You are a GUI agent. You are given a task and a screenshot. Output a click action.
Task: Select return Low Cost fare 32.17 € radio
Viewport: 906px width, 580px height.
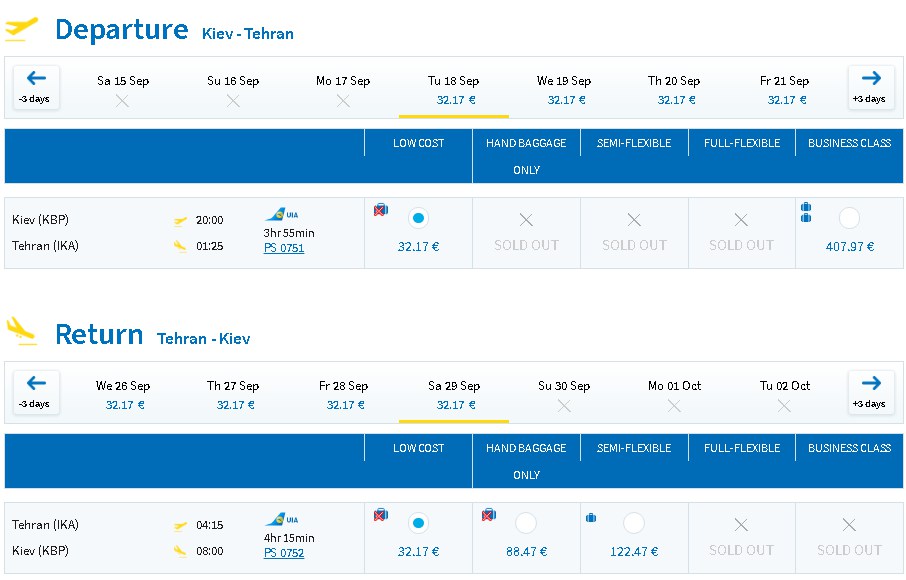click(x=418, y=523)
